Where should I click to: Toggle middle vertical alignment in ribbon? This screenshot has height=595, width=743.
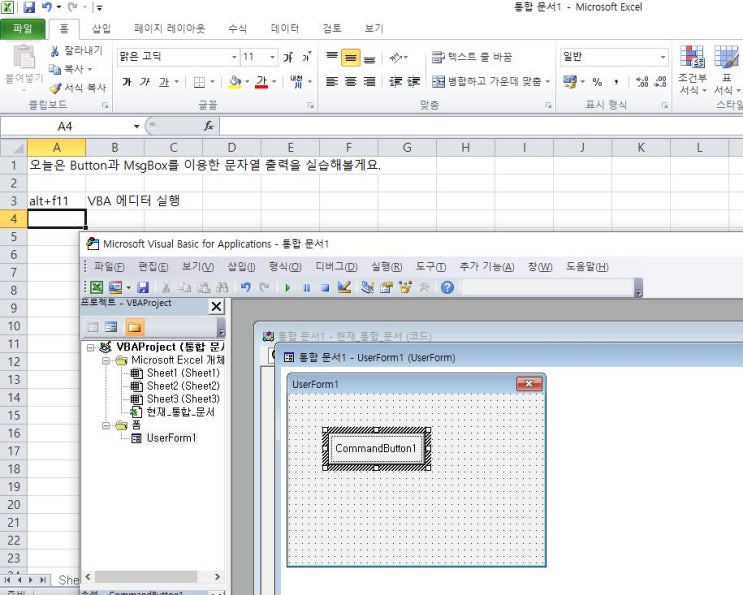coord(351,58)
